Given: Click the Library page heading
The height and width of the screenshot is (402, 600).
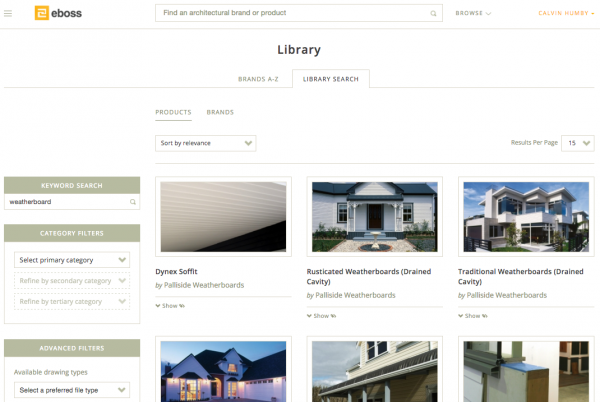Looking at the screenshot, I should (x=299, y=50).
